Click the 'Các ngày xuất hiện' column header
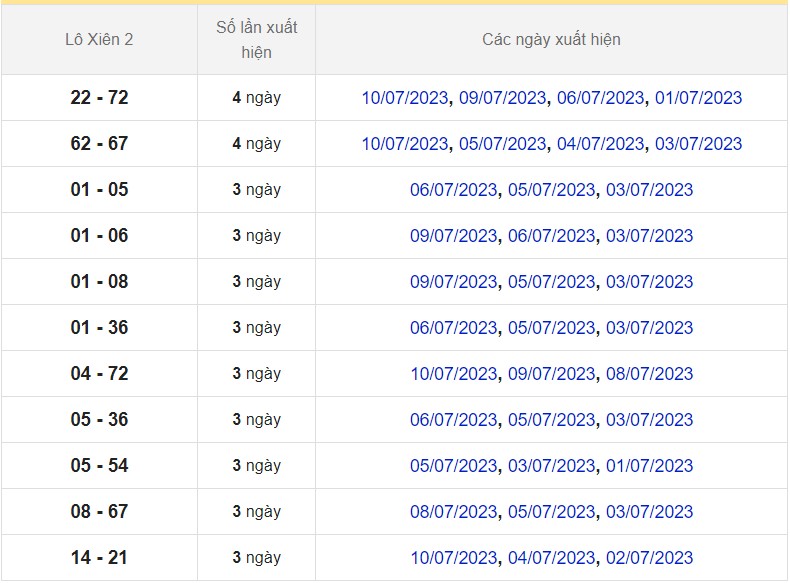 tap(551, 40)
